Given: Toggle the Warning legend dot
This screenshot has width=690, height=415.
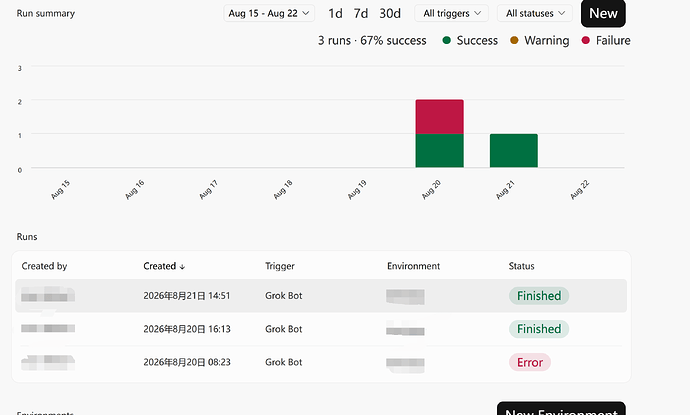Looking at the screenshot, I should click(x=514, y=40).
